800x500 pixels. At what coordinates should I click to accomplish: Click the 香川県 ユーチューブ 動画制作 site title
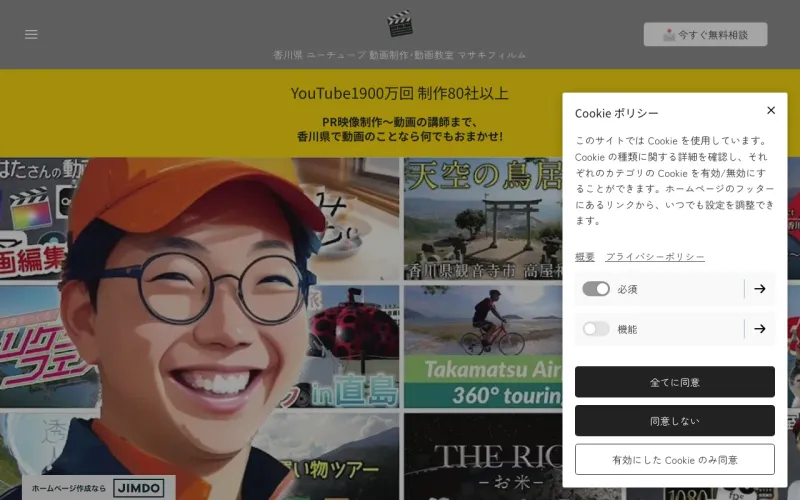(399, 55)
